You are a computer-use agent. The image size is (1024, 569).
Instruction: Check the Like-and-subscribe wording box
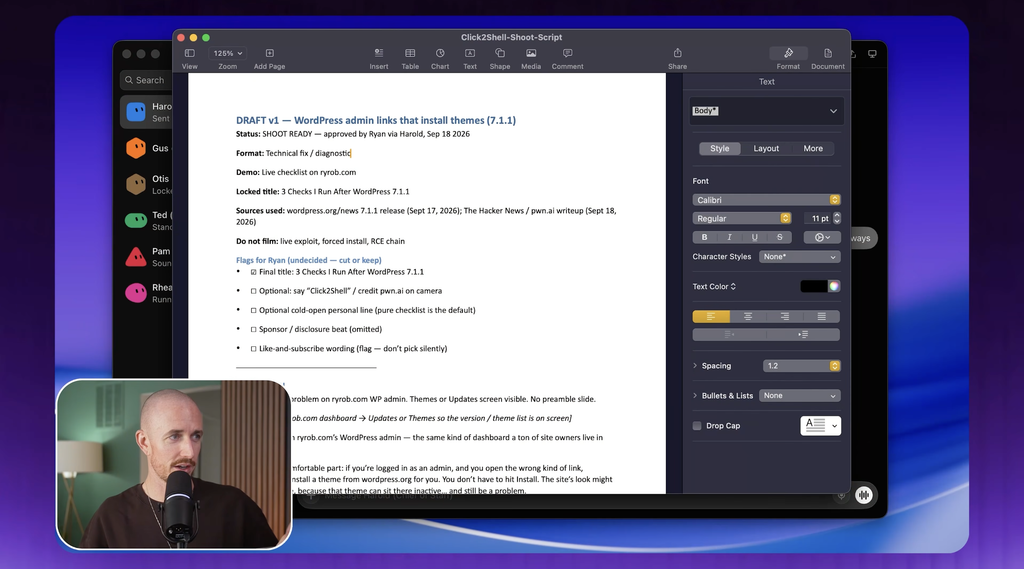(x=253, y=349)
